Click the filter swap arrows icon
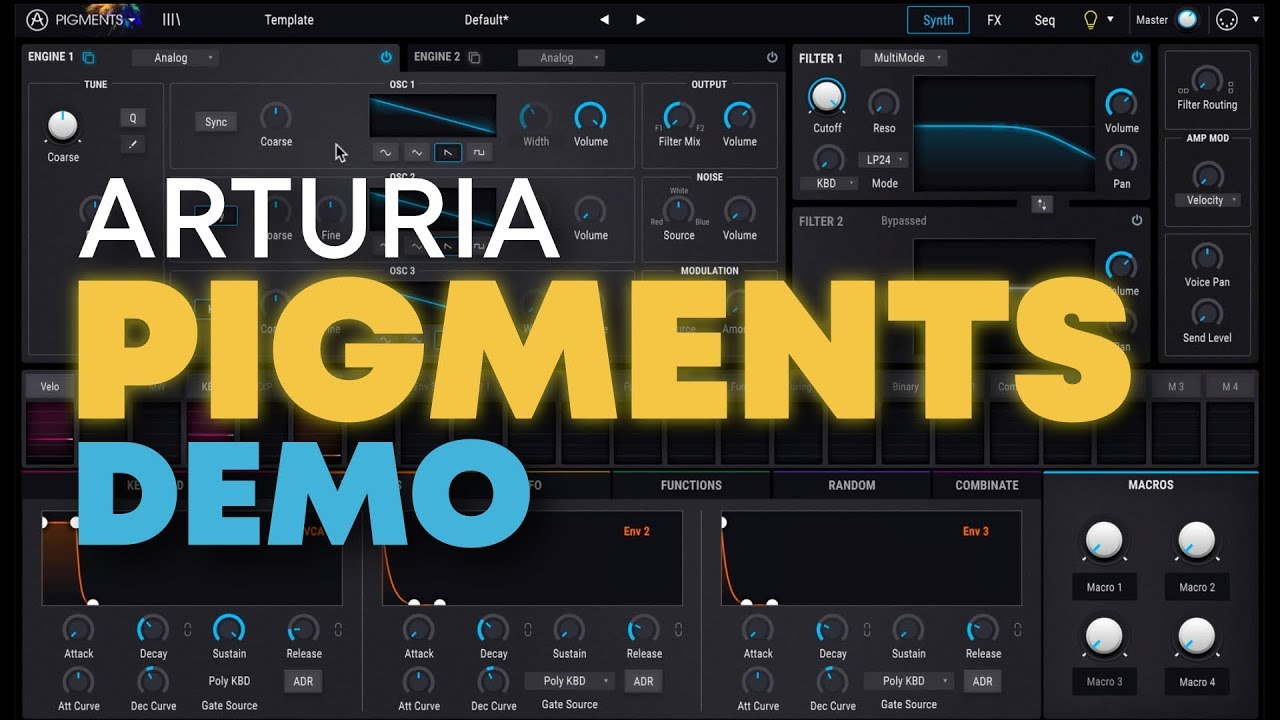1280x720 pixels. [x=1042, y=204]
